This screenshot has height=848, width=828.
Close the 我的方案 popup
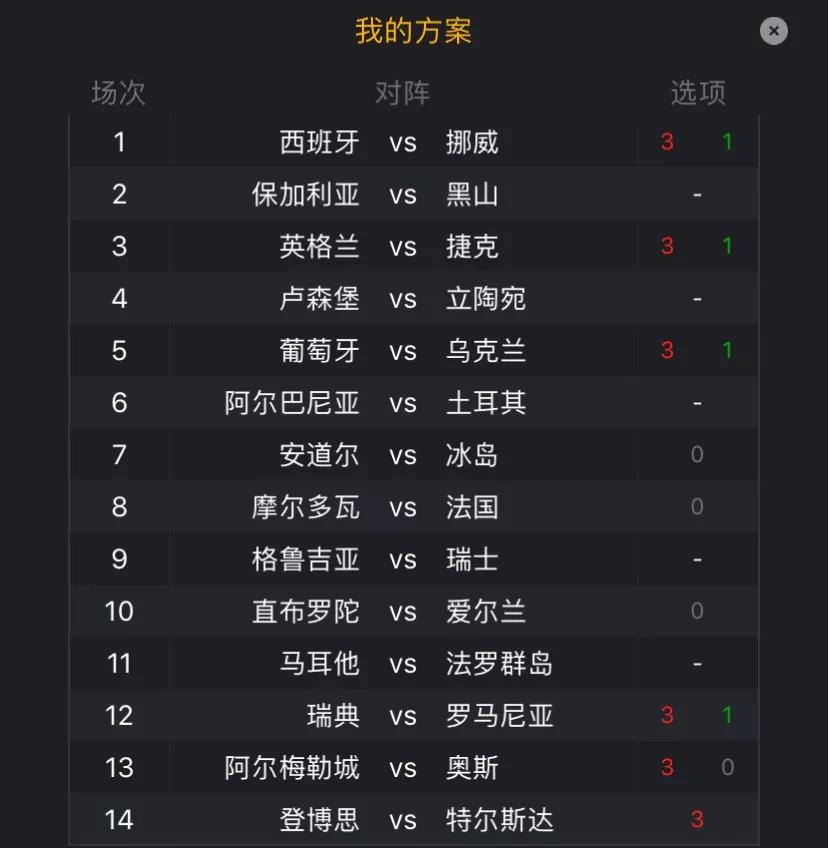(x=773, y=31)
